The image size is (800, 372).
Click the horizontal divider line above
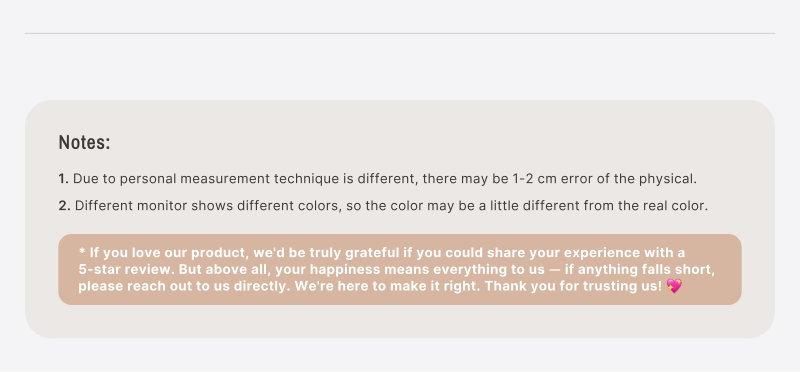(x=399, y=34)
